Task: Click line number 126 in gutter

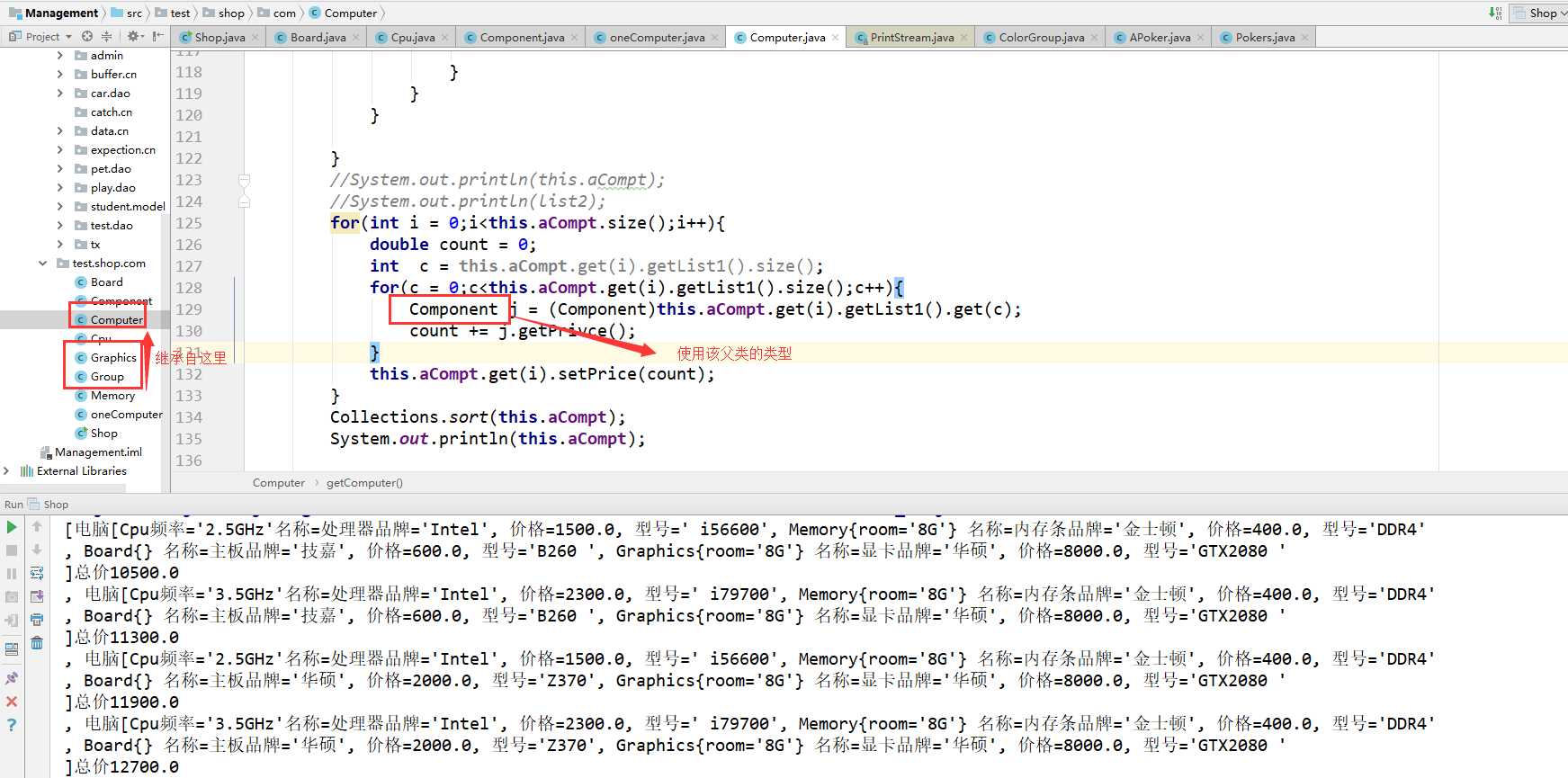Action: 189,245
